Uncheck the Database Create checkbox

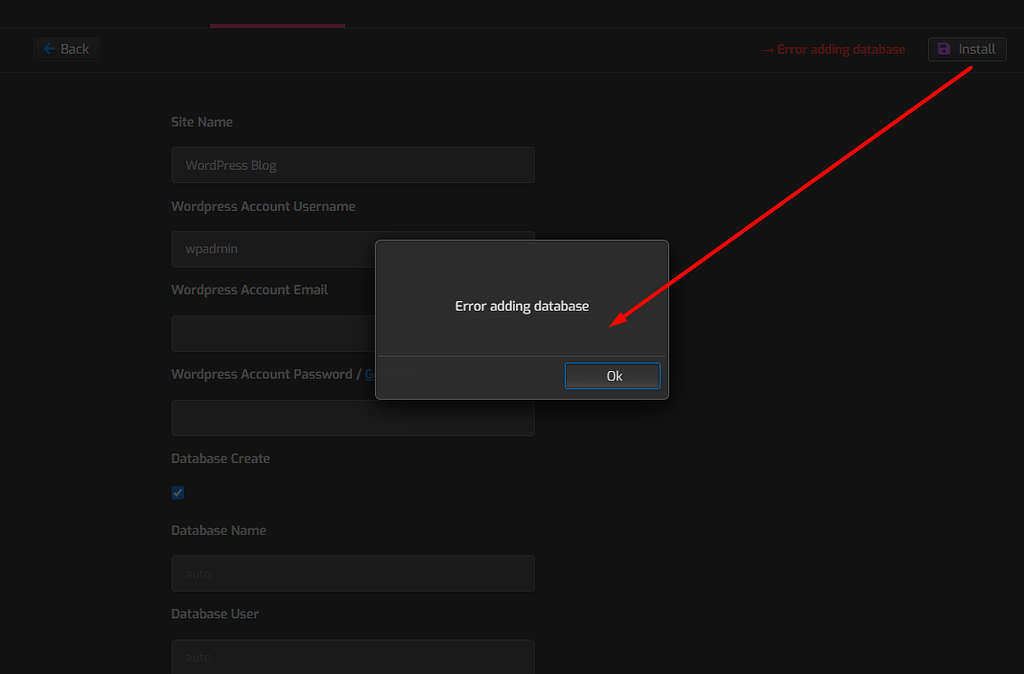177,492
